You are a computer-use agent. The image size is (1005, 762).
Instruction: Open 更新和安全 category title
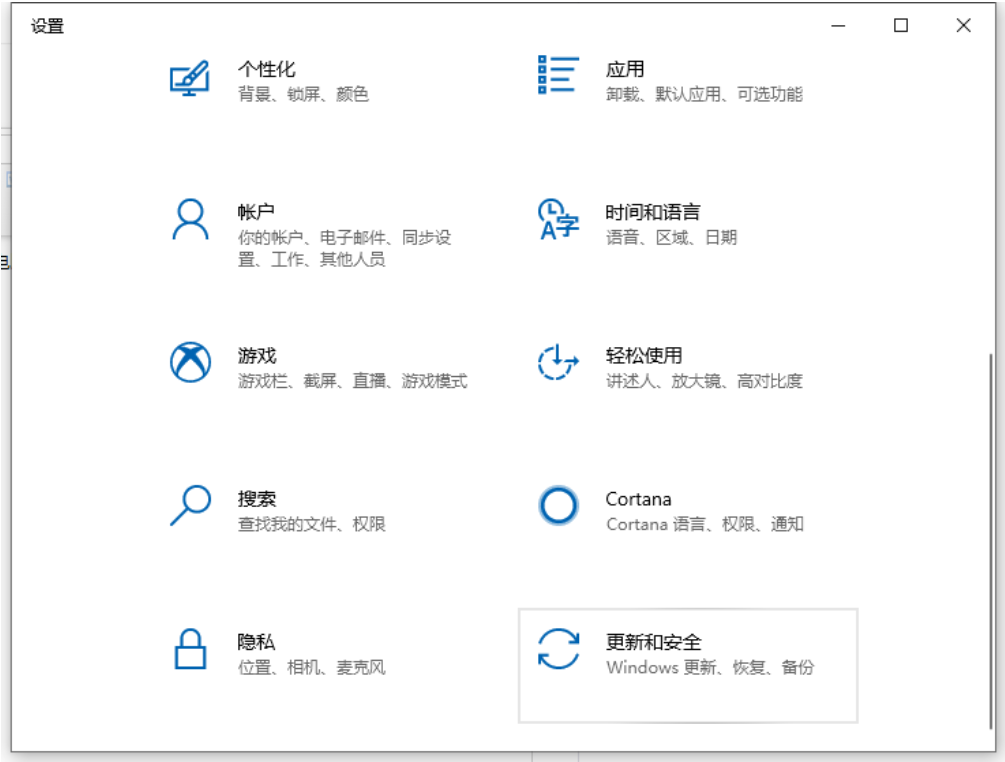click(654, 642)
